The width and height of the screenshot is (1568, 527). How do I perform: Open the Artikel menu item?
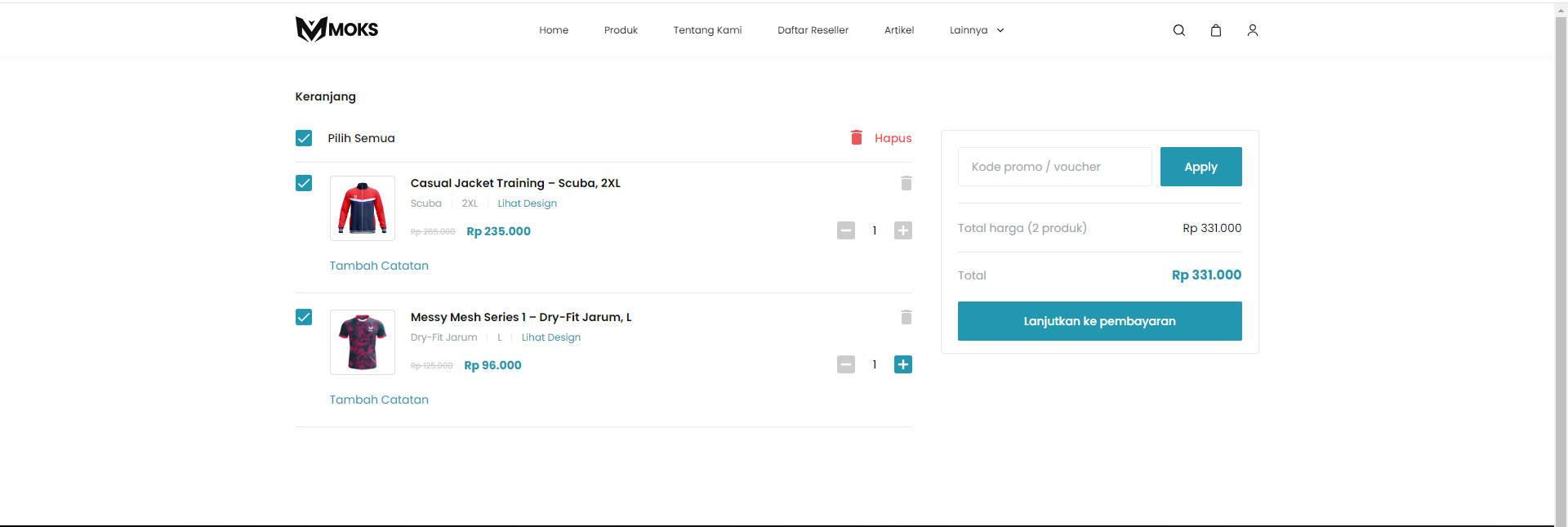click(899, 30)
